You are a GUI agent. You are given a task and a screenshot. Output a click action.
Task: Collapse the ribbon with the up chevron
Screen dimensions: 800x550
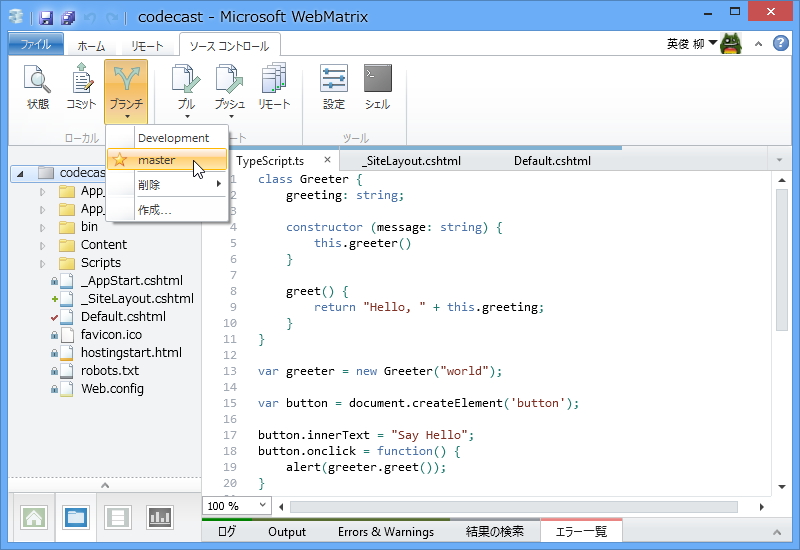pyautogui.click(x=759, y=44)
